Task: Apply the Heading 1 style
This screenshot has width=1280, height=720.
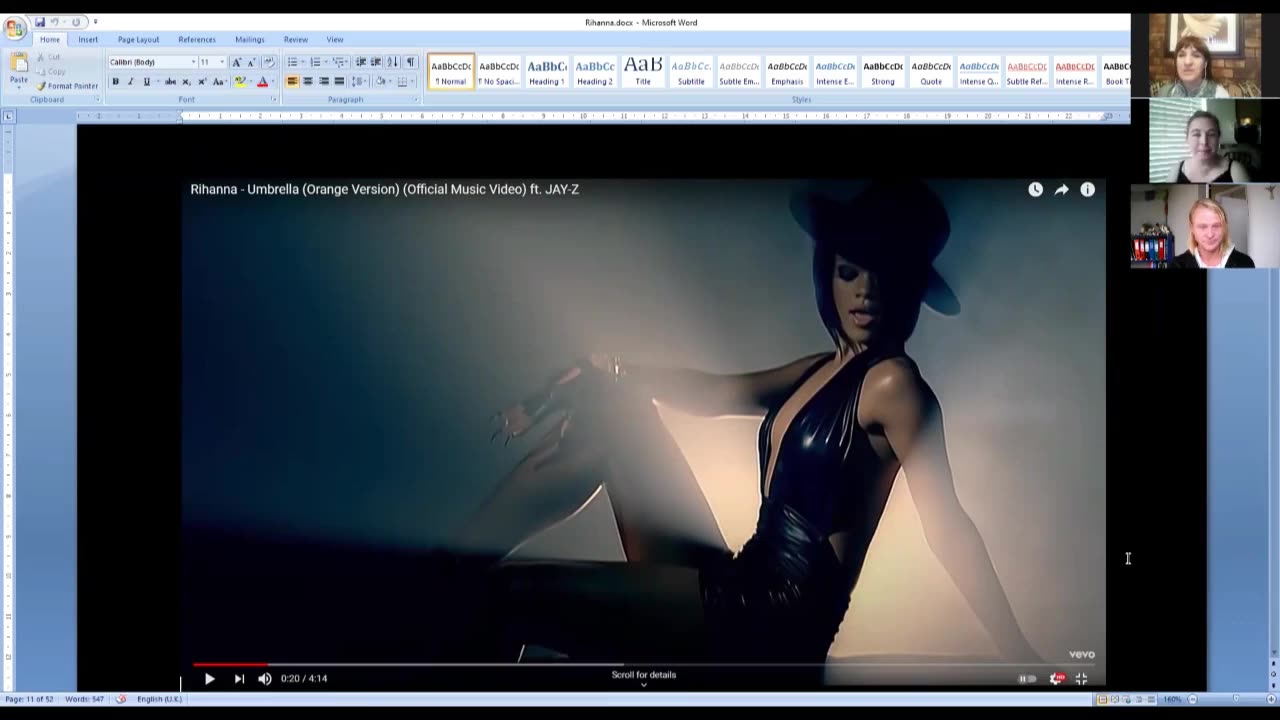Action: coord(547,72)
